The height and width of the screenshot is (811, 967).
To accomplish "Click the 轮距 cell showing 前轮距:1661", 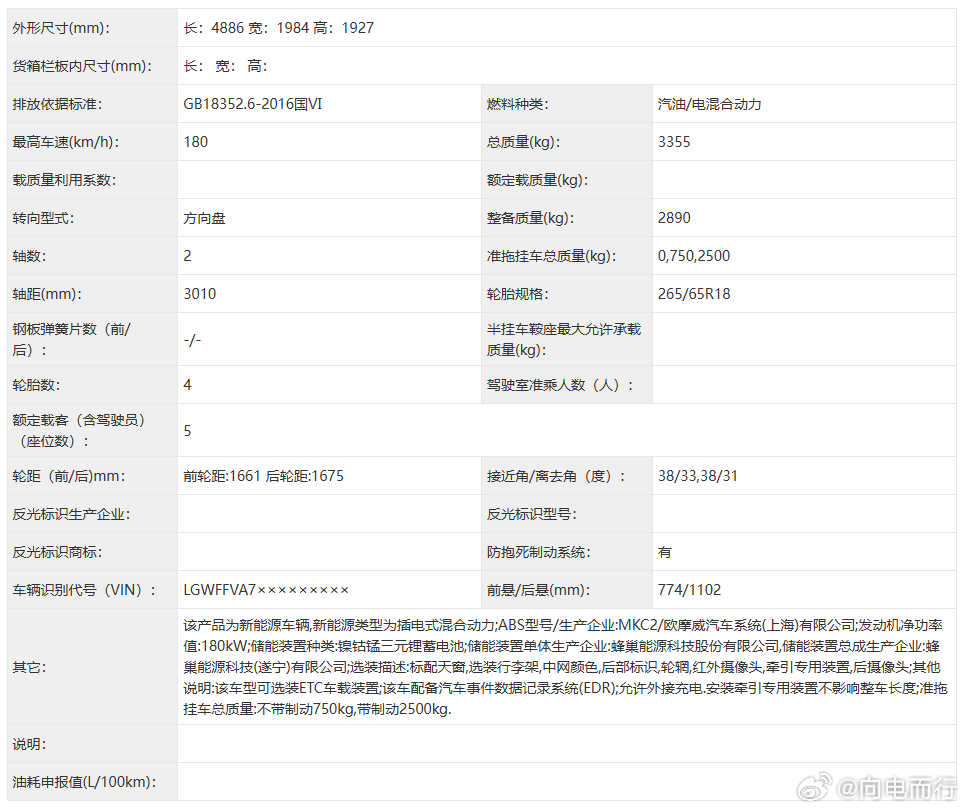I will [x=226, y=475].
